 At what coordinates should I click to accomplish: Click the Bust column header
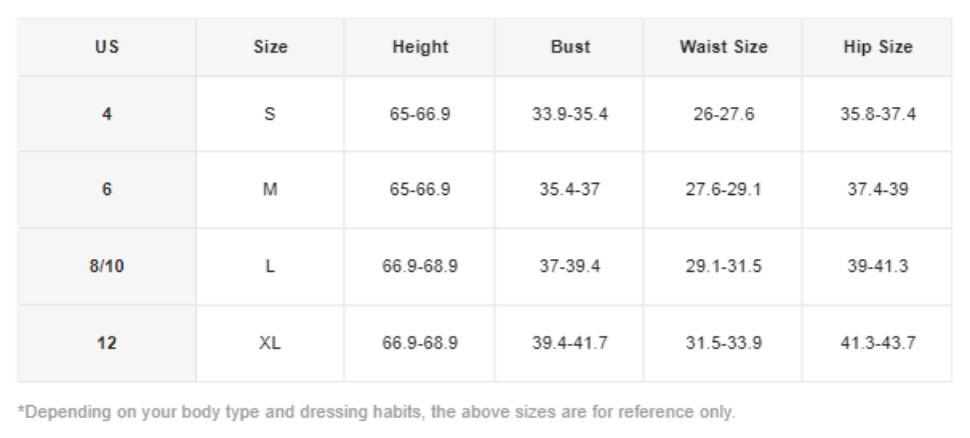(x=570, y=47)
